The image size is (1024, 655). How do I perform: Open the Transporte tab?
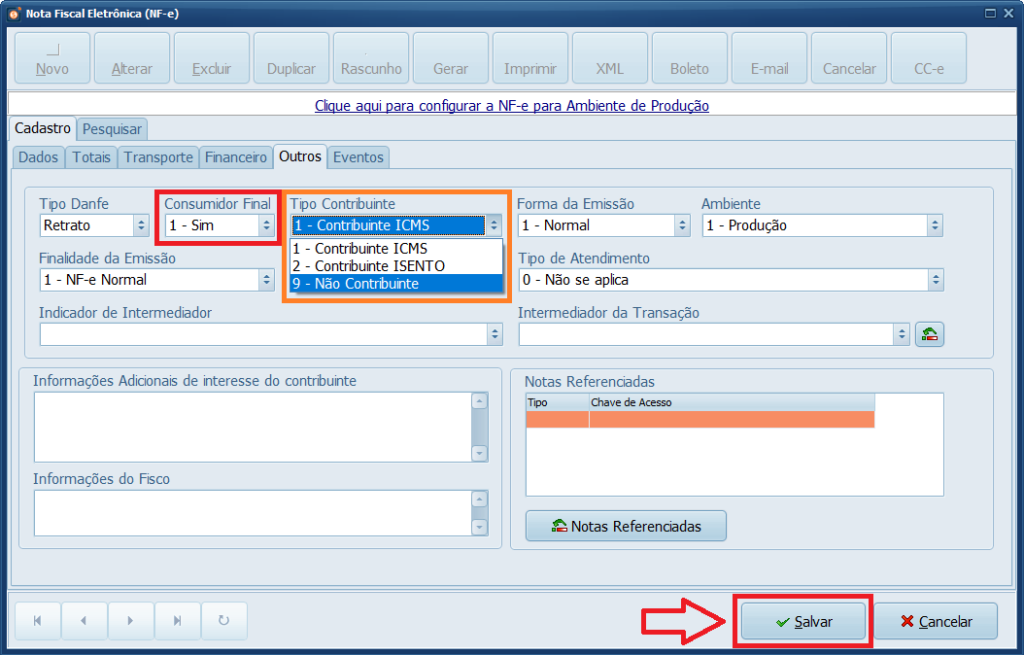point(158,157)
